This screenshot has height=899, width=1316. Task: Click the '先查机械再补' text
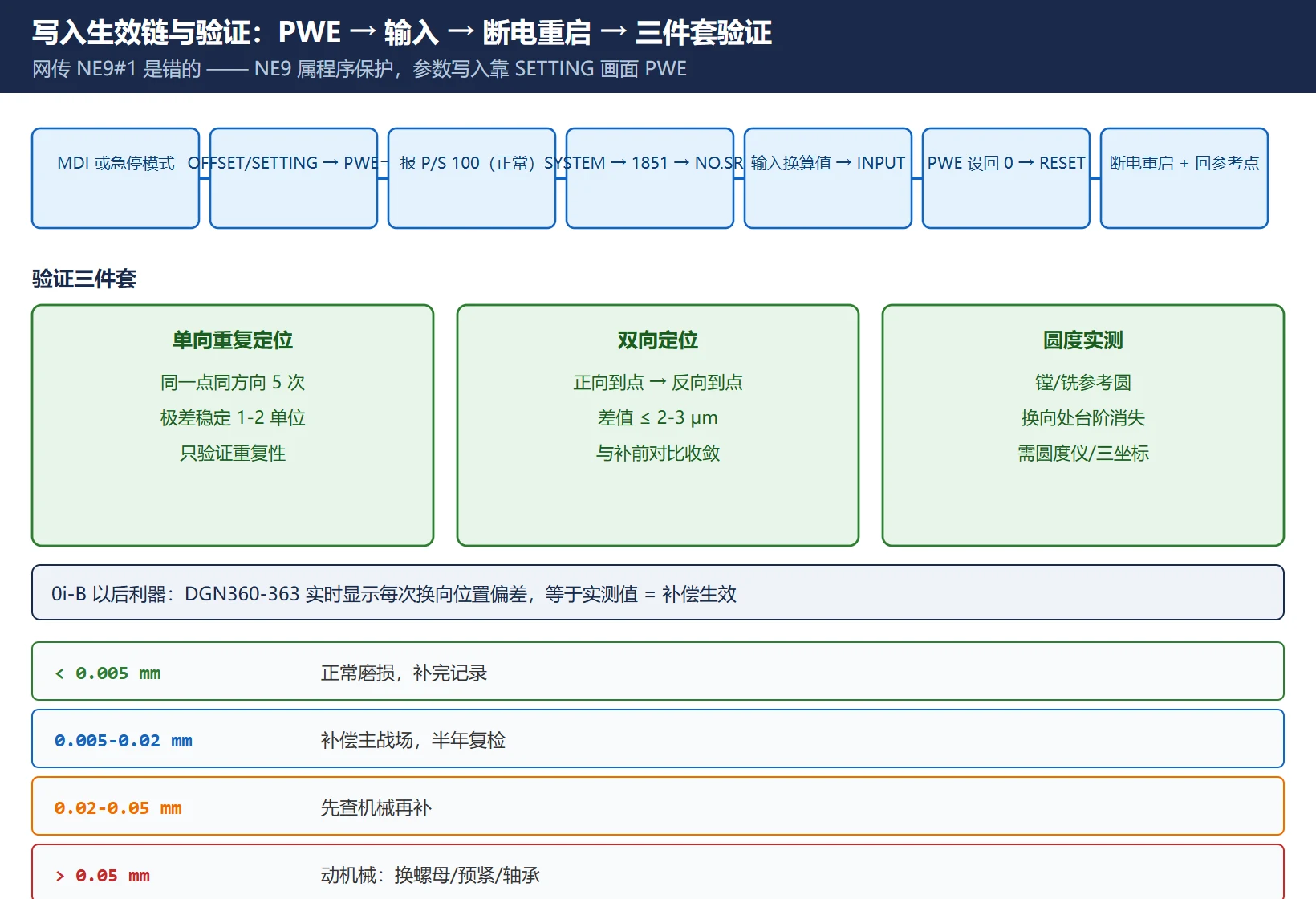(x=376, y=807)
